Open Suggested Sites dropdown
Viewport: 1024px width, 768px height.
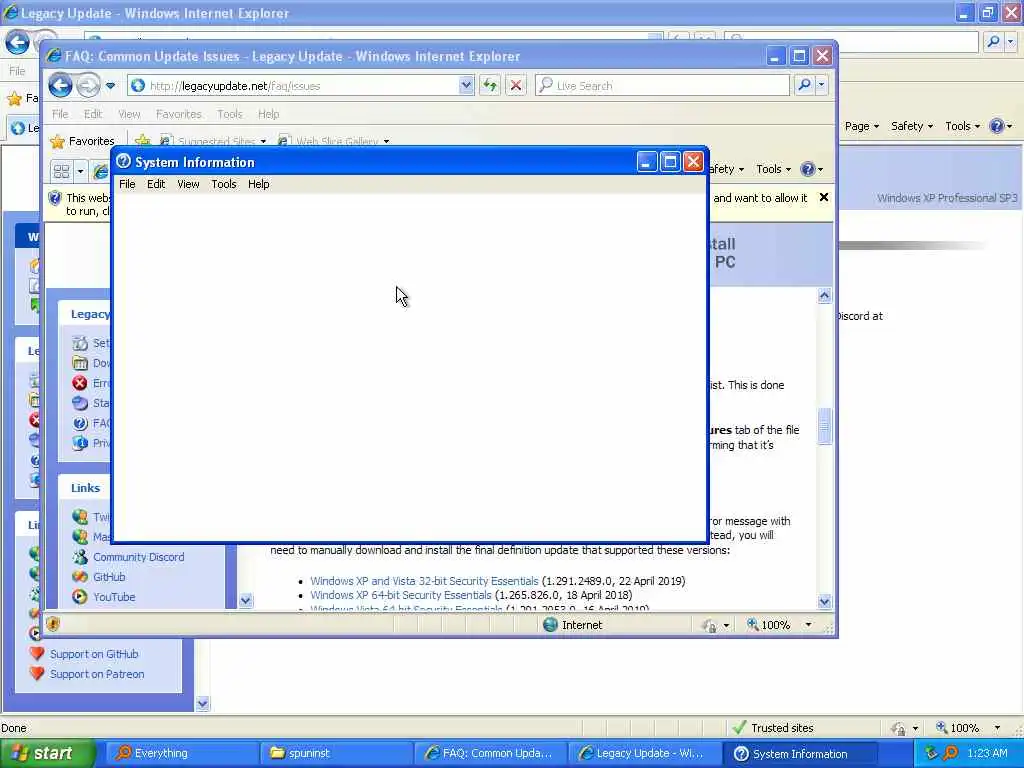pos(263,141)
